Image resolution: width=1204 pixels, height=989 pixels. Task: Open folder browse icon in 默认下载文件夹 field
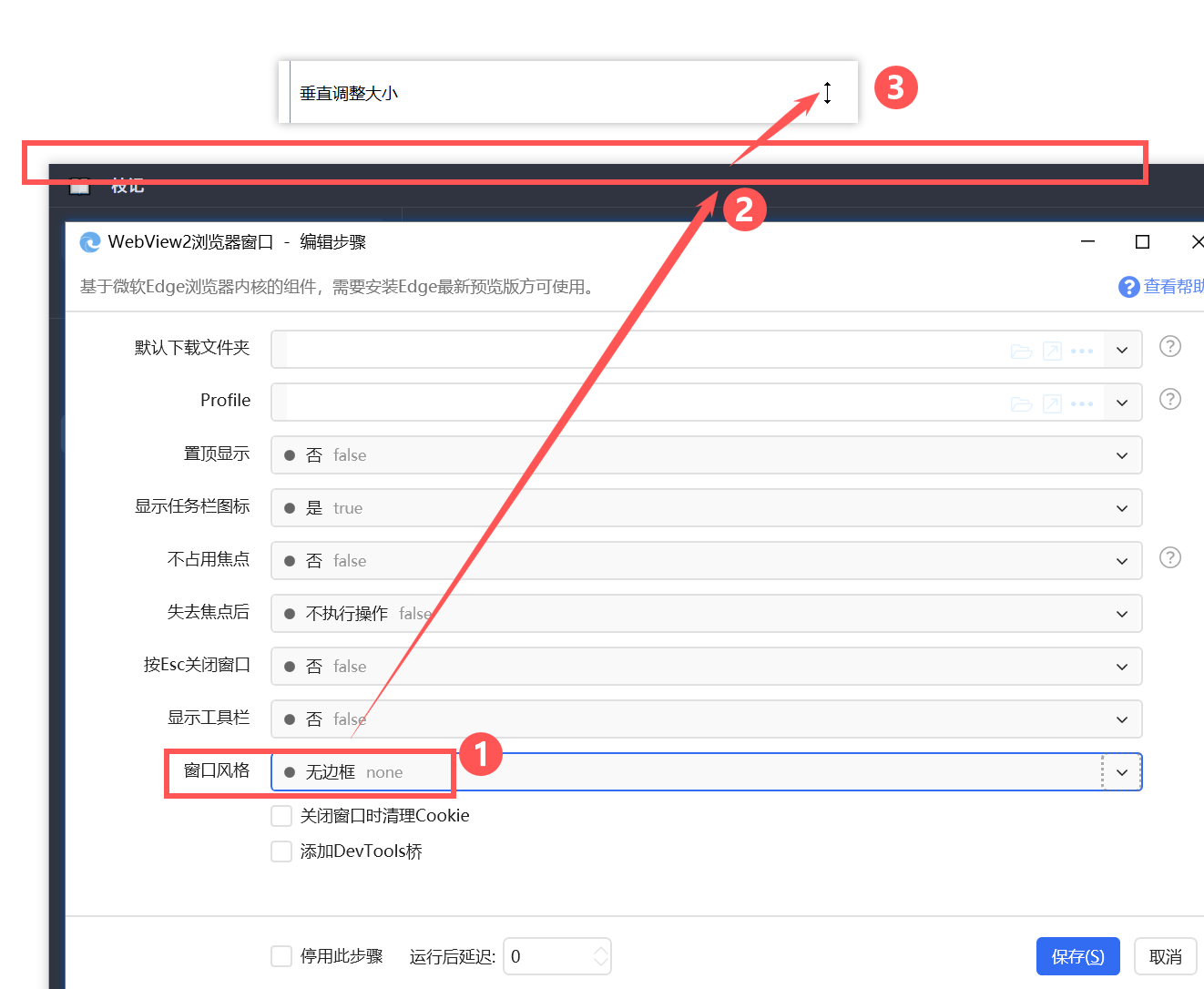(1021, 352)
